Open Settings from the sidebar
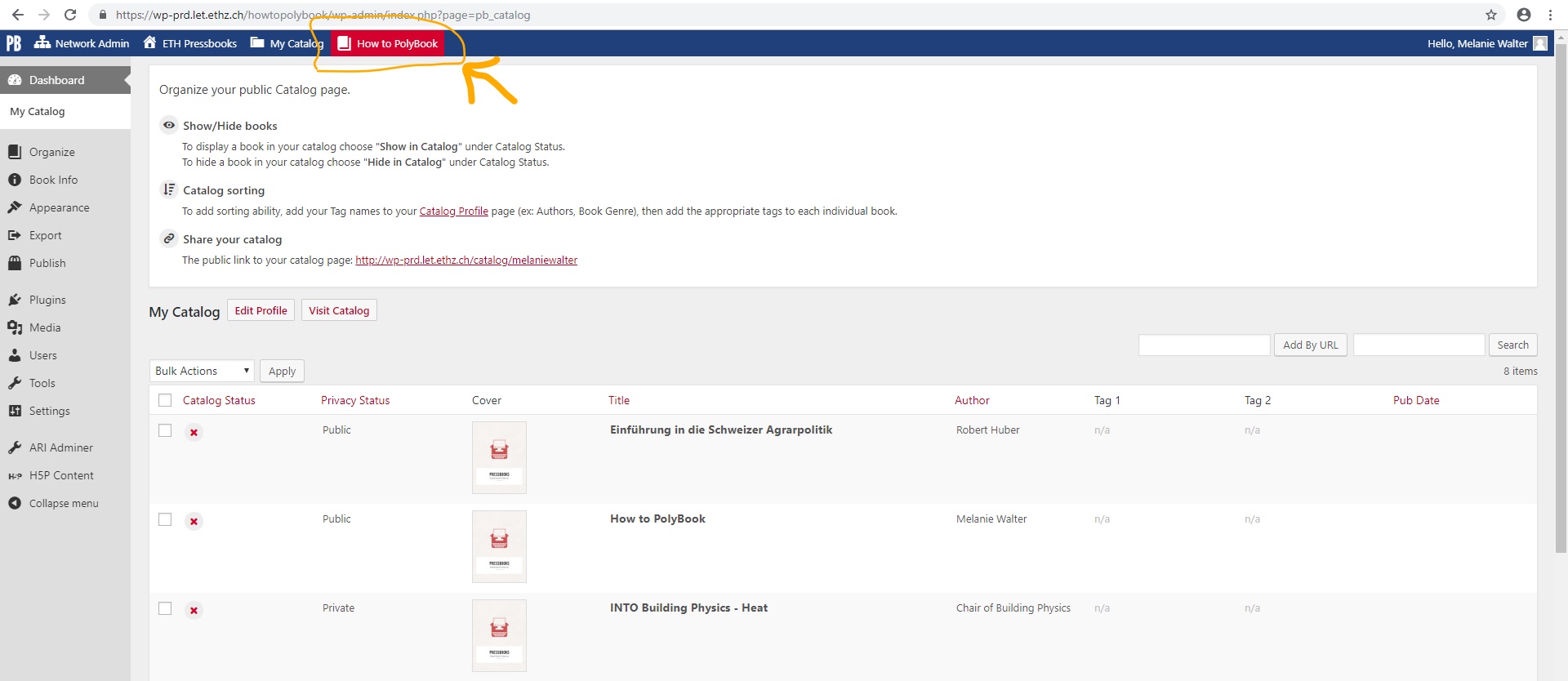1568x681 pixels. point(49,411)
